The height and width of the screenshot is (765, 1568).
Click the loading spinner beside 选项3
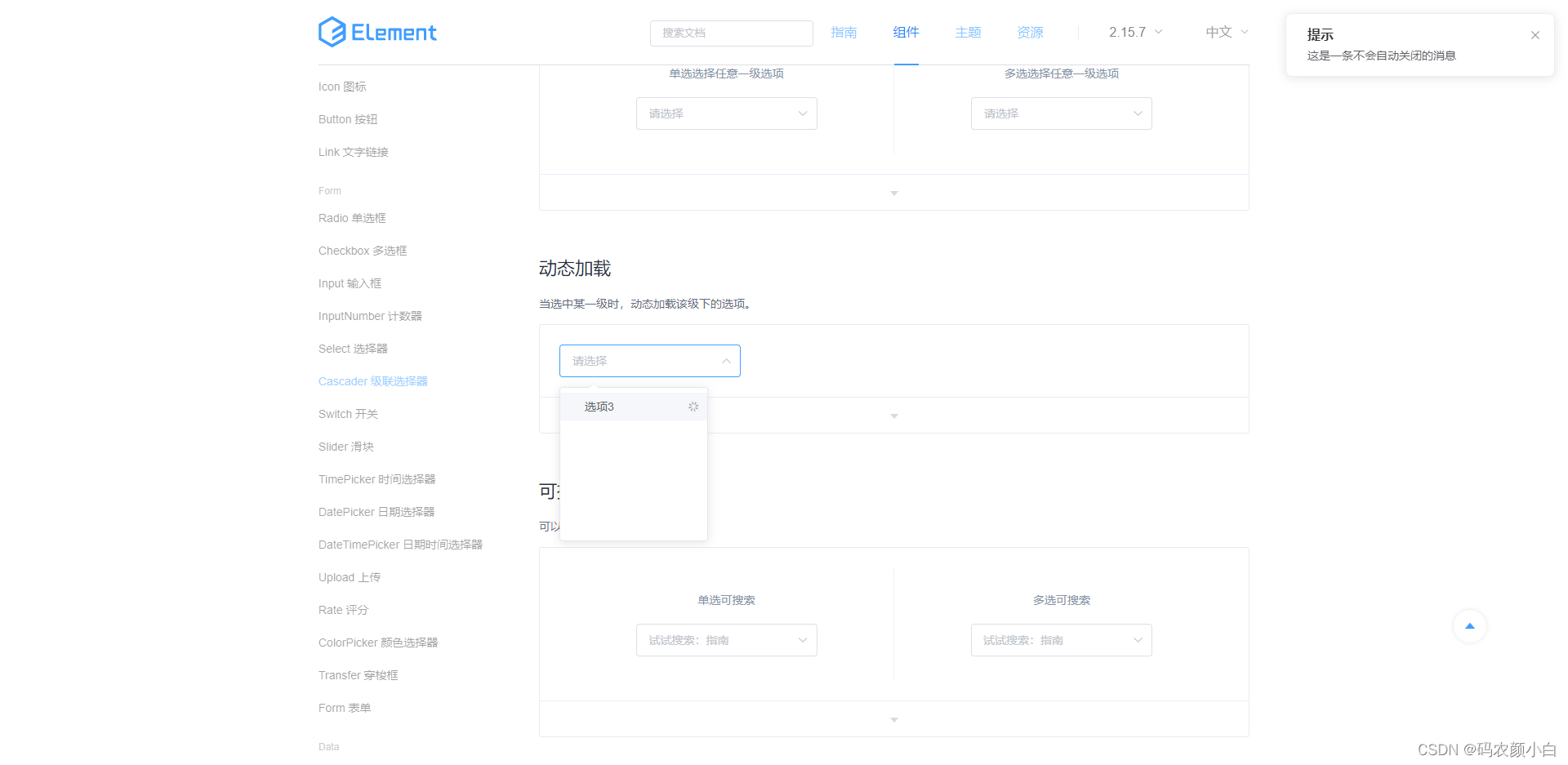point(693,406)
